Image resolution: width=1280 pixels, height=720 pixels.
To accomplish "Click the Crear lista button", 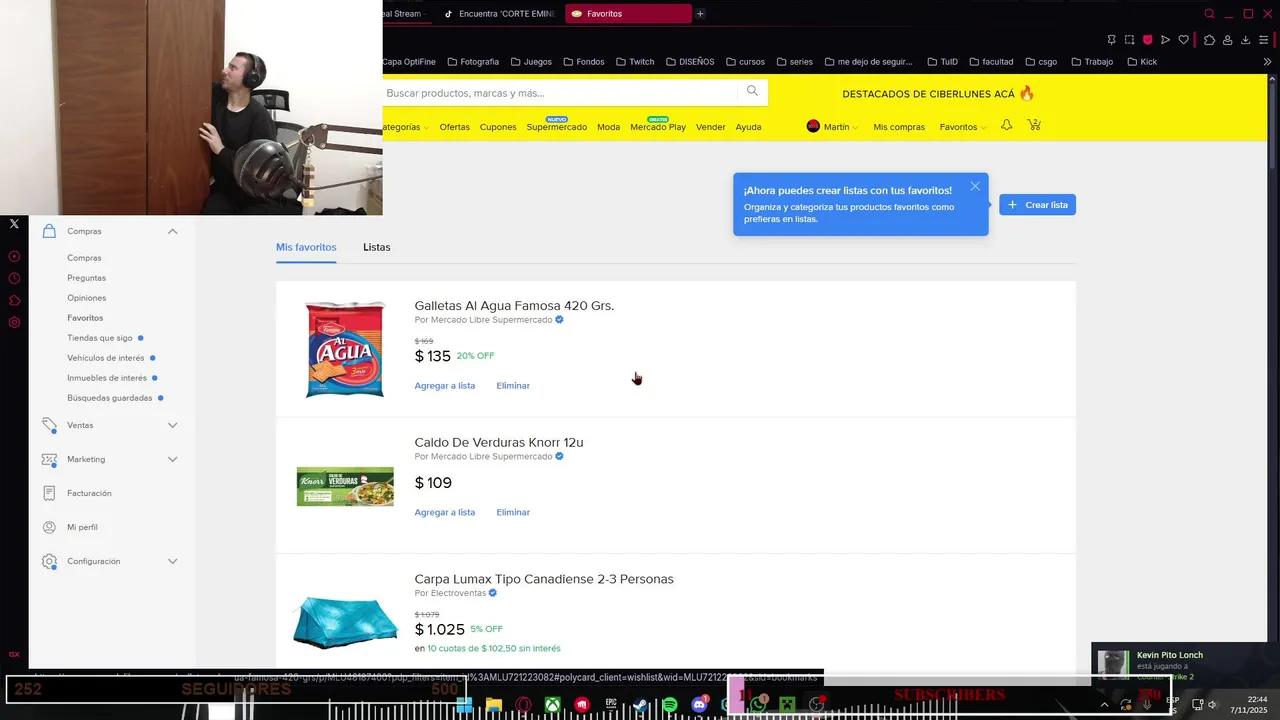I will (1037, 205).
